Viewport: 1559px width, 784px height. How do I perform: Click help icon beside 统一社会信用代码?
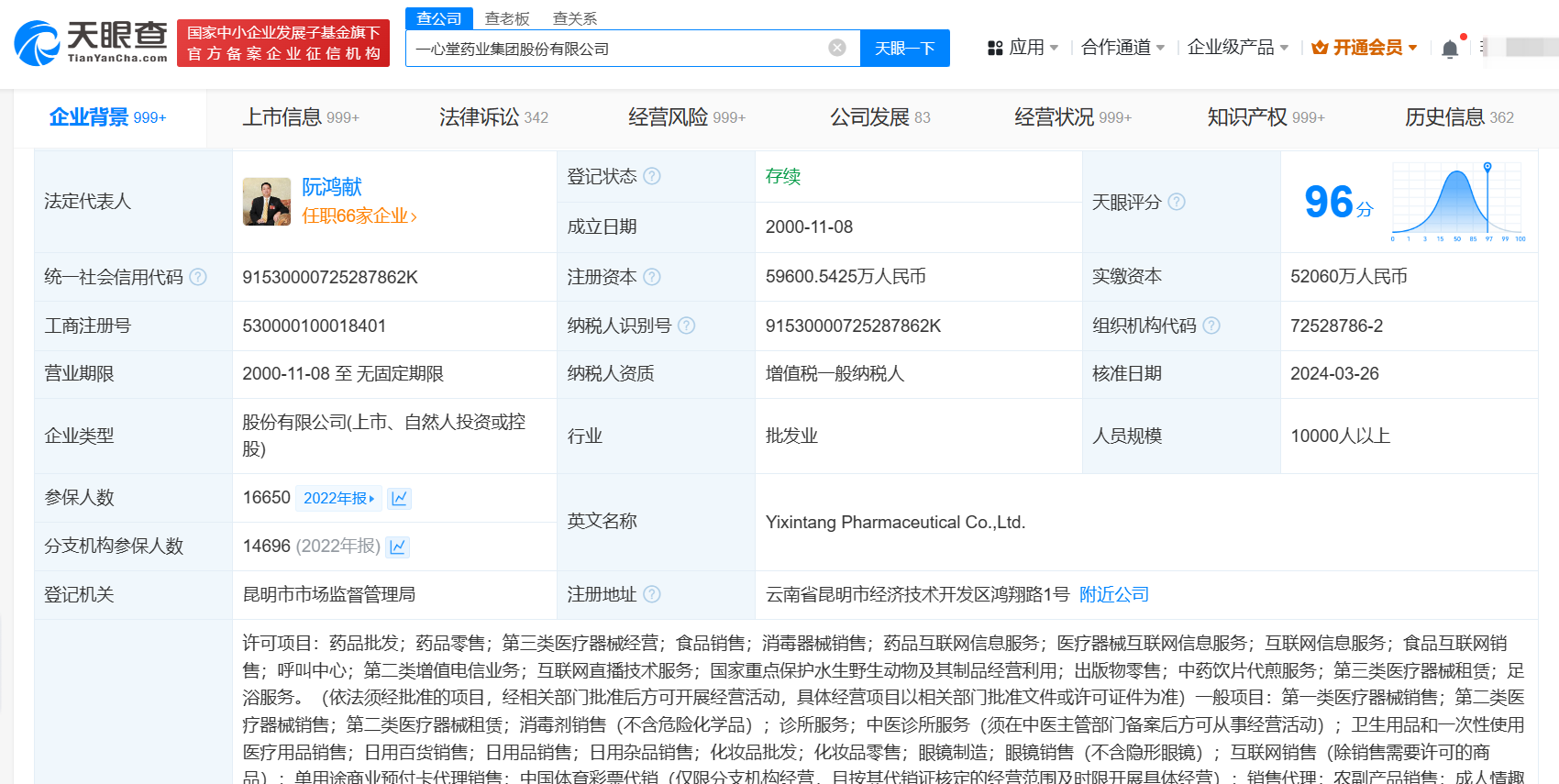[x=198, y=277]
